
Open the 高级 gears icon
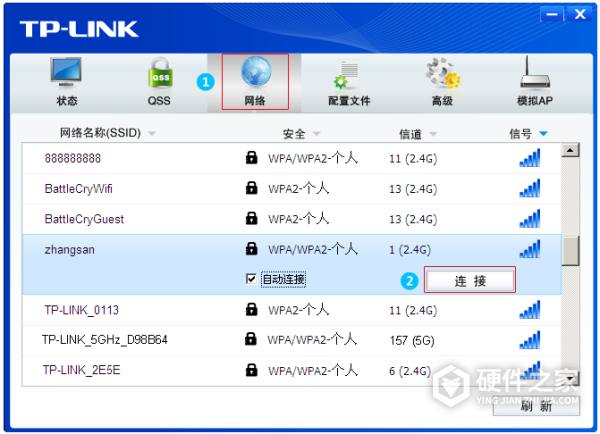(443, 73)
